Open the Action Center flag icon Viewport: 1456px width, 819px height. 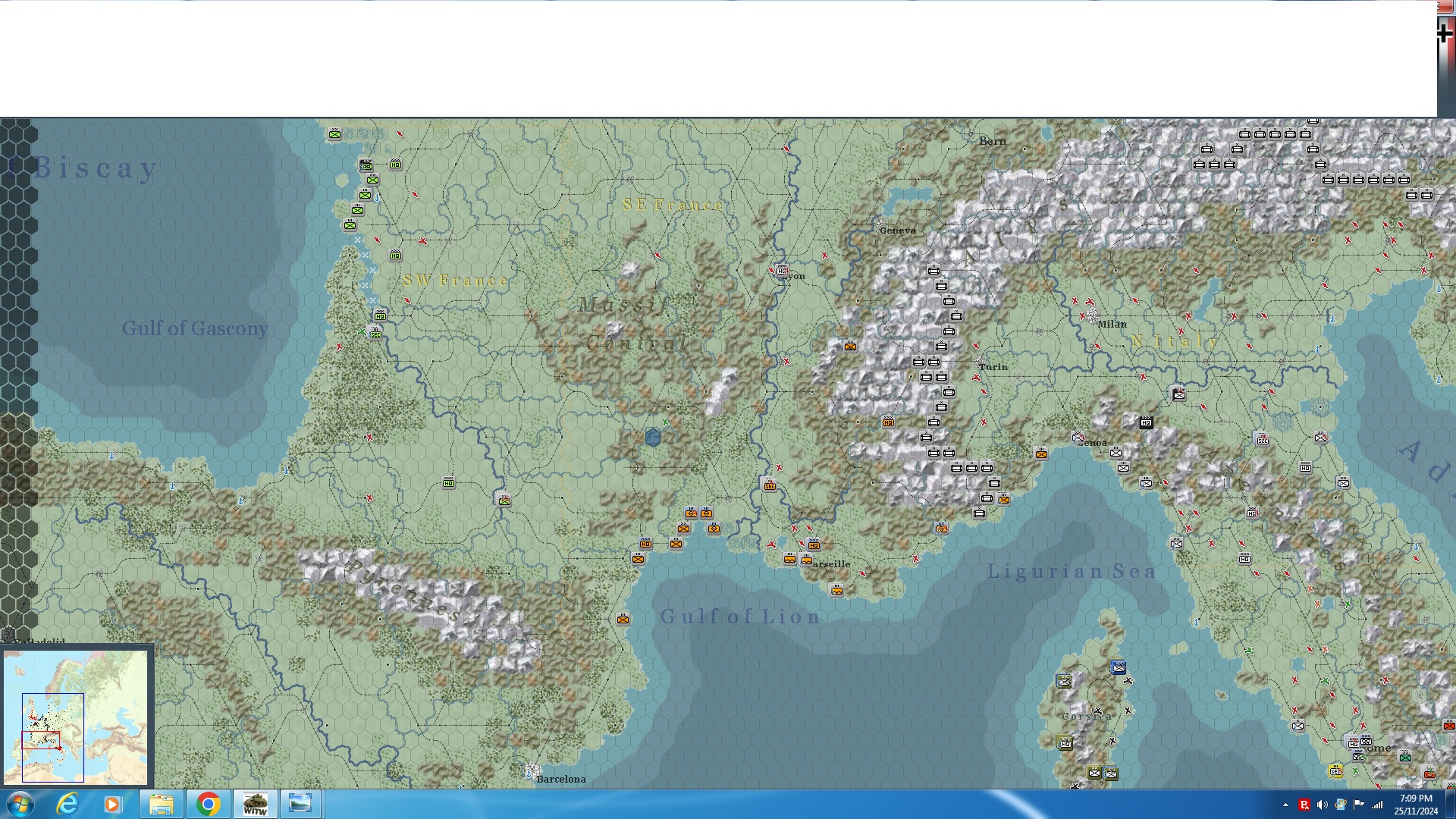[x=1359, y=805]
